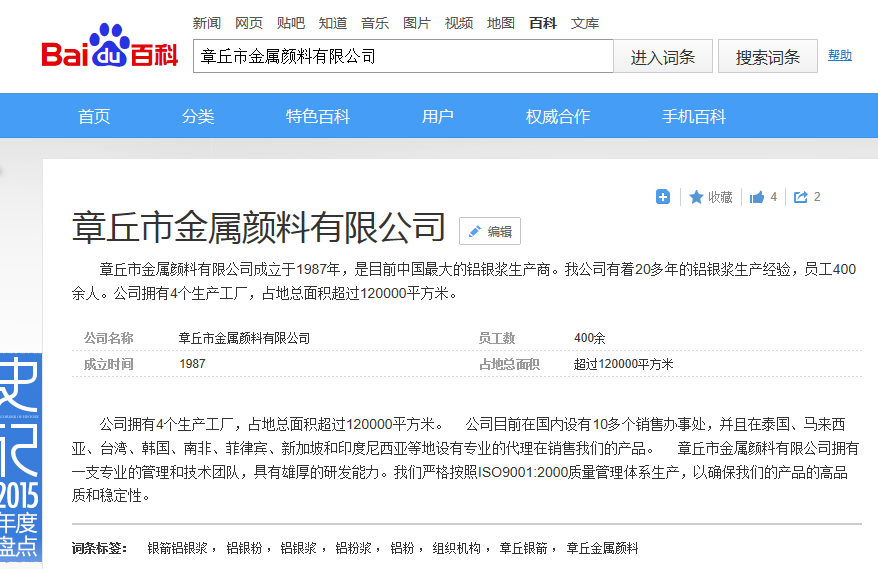878x569 pixels.
Task: Select the 分类 navigation tab
Action: 198,116
